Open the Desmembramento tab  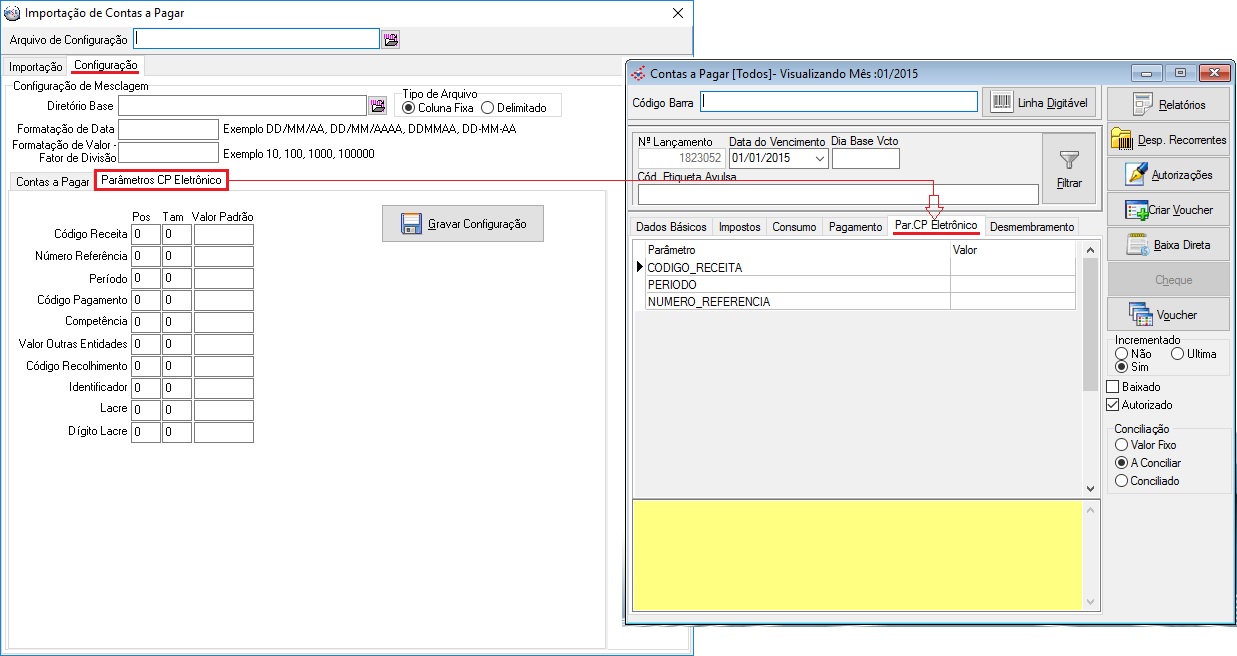click(1032, 227)
